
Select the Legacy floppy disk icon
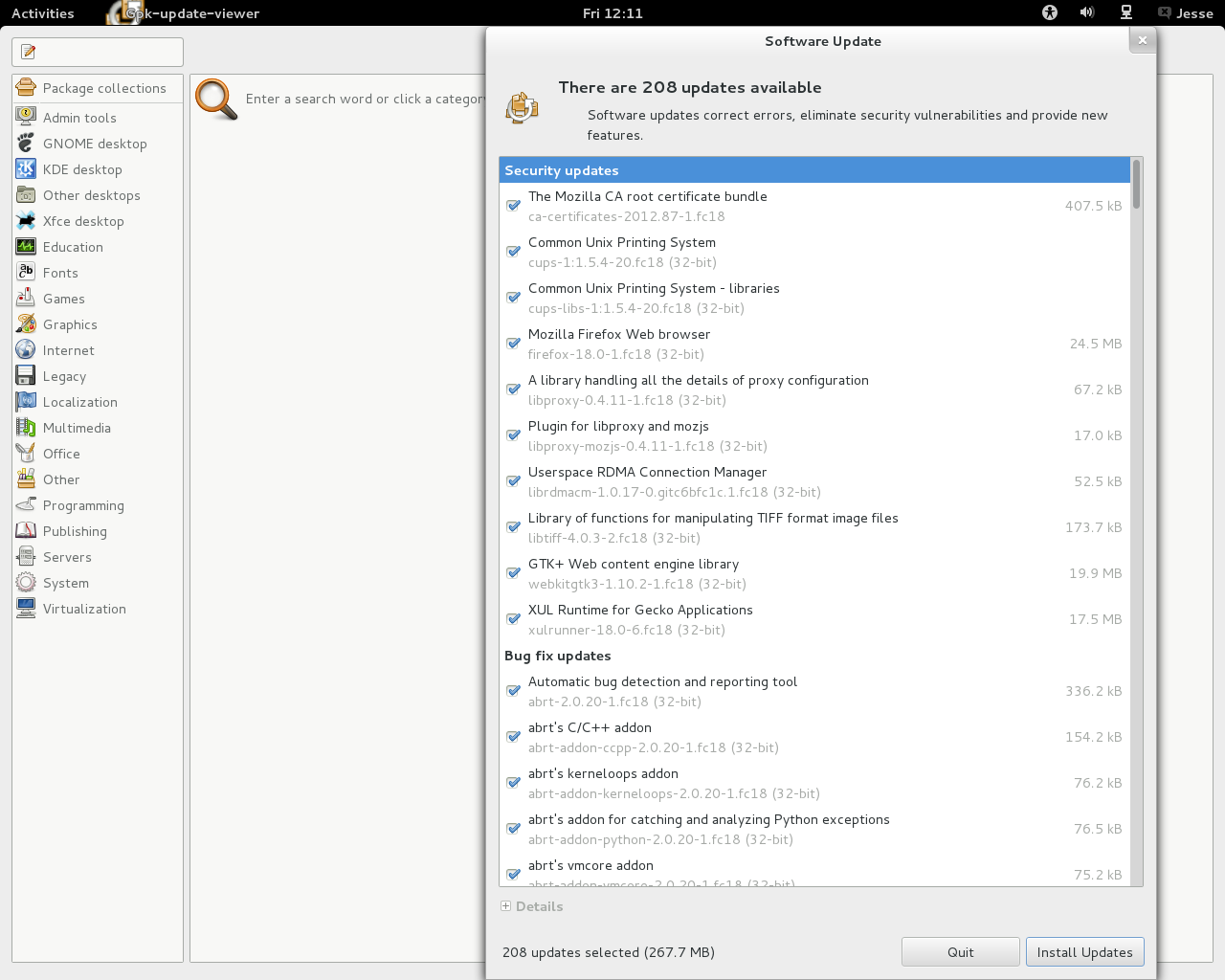26,375
